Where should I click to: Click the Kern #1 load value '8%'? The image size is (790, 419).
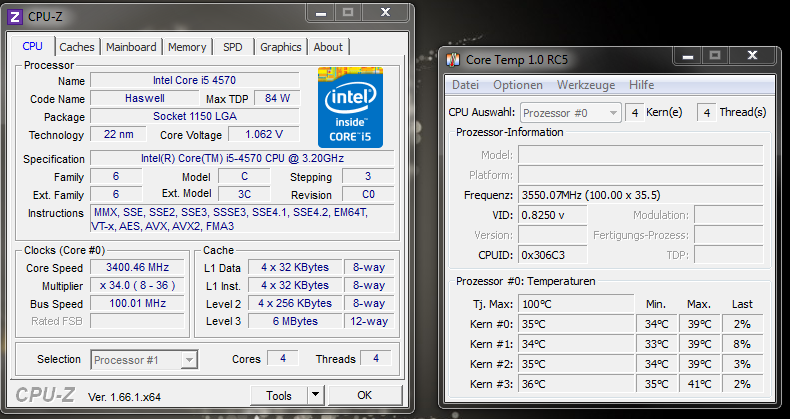coord(742,344)
